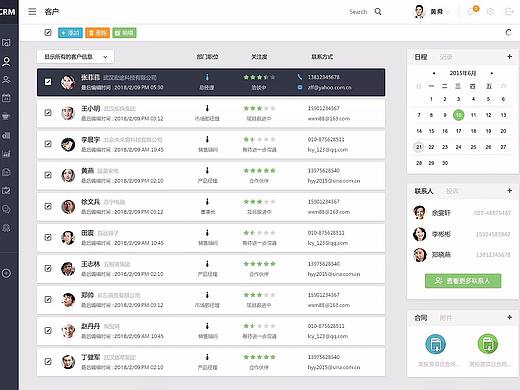Sort by 关注度 column header

click(259, 57)
